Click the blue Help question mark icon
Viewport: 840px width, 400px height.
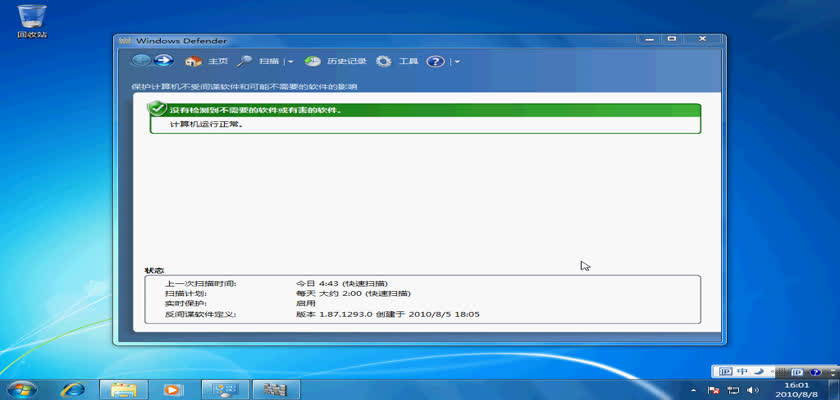point(435,61)
